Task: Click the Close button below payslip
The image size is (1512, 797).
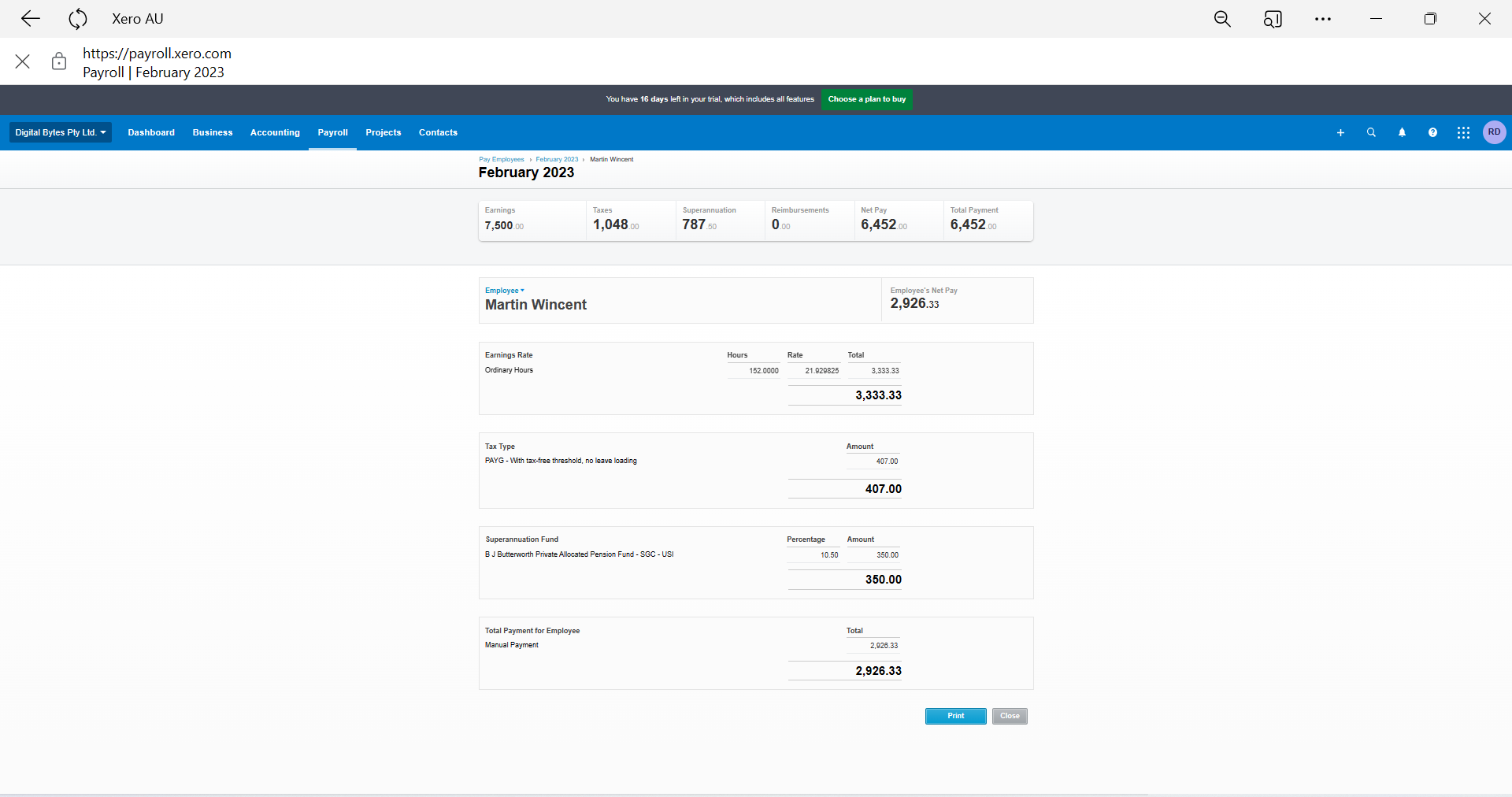Action: 1010,716
